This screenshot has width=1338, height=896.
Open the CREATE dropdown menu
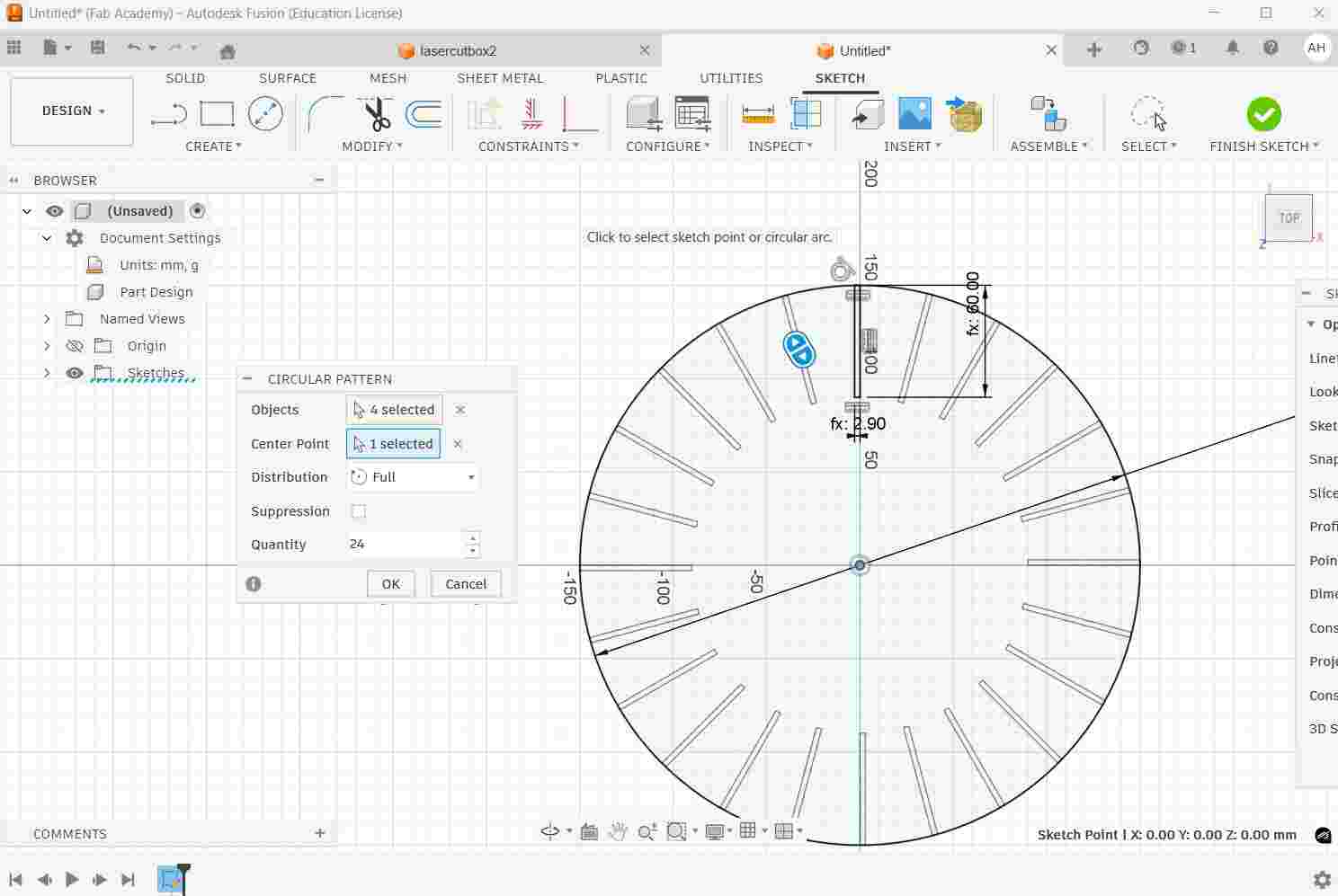(213, 146)
